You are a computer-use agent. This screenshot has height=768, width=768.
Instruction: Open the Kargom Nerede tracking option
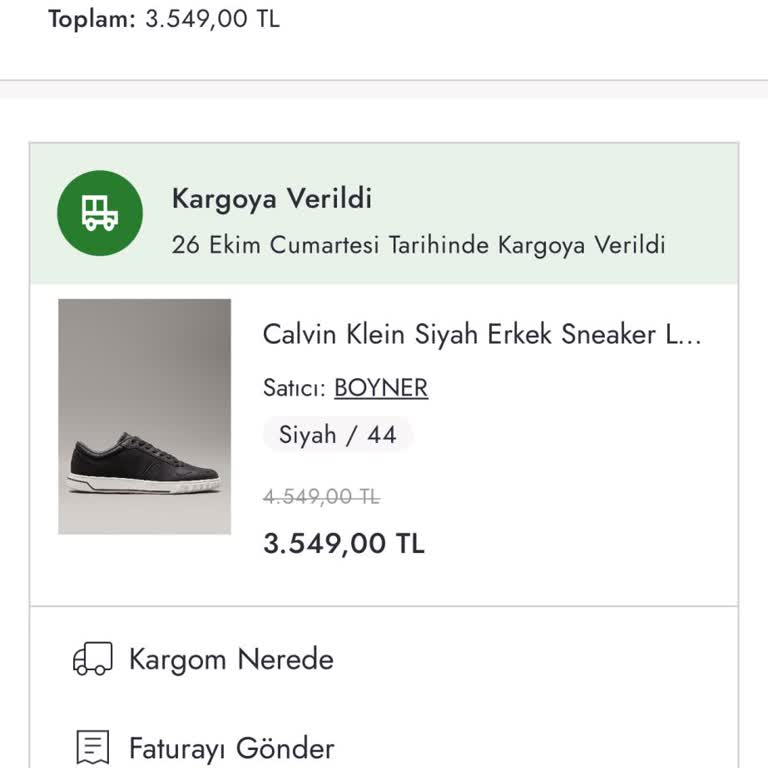tap(231, 659)
